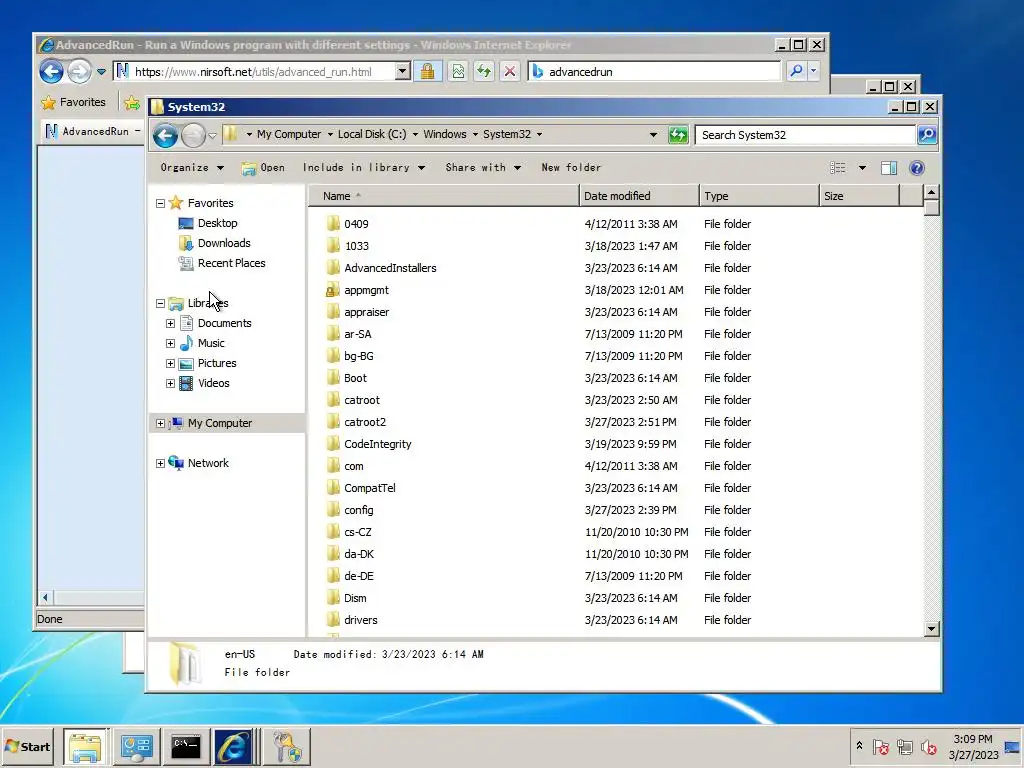
Task: Open the Explorer address bar history dropdown
Action: 653,135
